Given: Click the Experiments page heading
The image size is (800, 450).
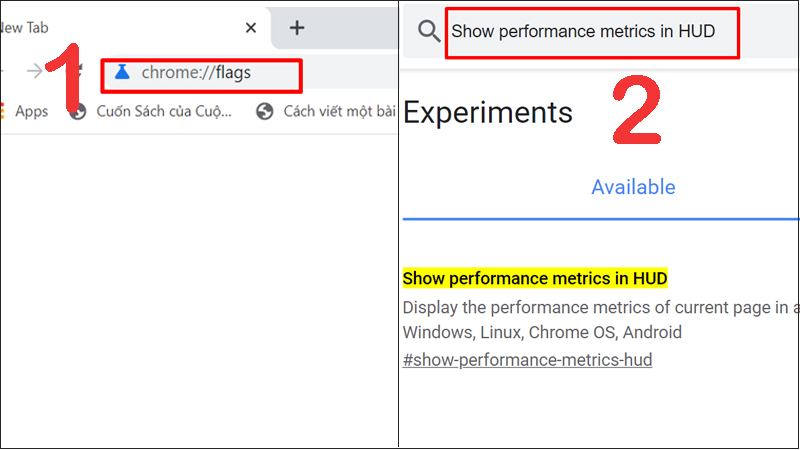Looking at the screenshot, I should 488,112.
